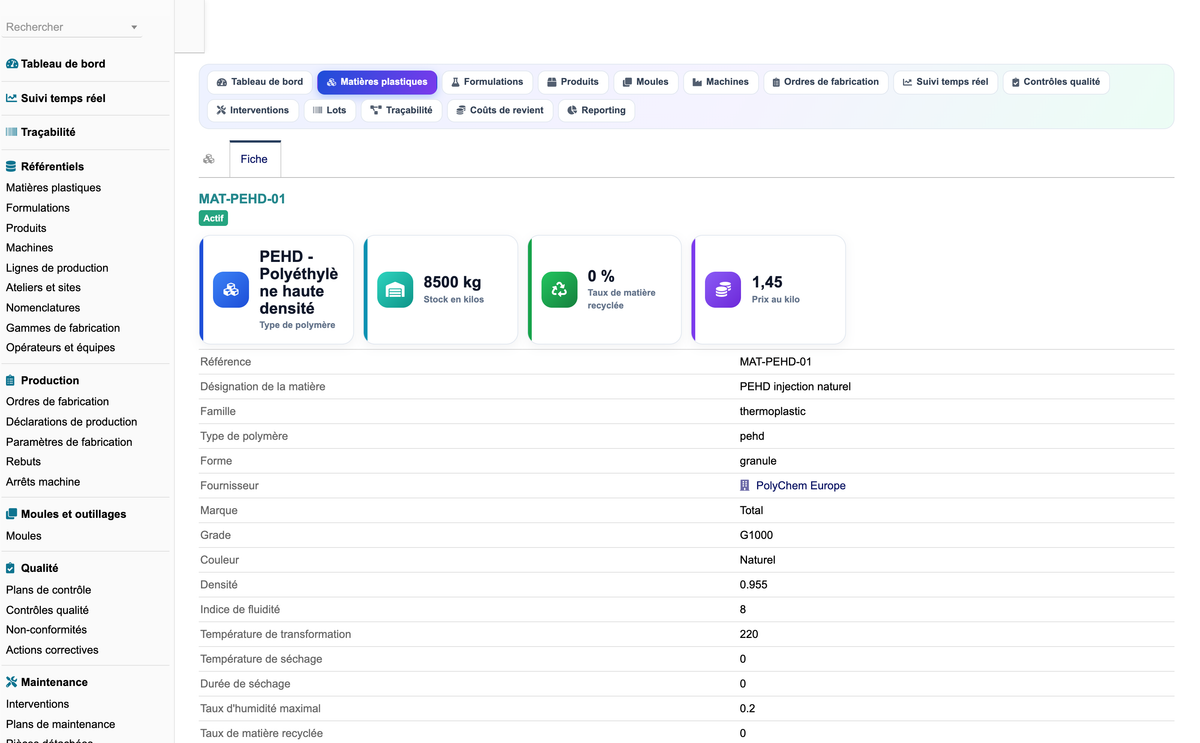Open Matières plastiques in the sidebar
This screenshot has height=743, width=1200.
click(x=53, y=188)
